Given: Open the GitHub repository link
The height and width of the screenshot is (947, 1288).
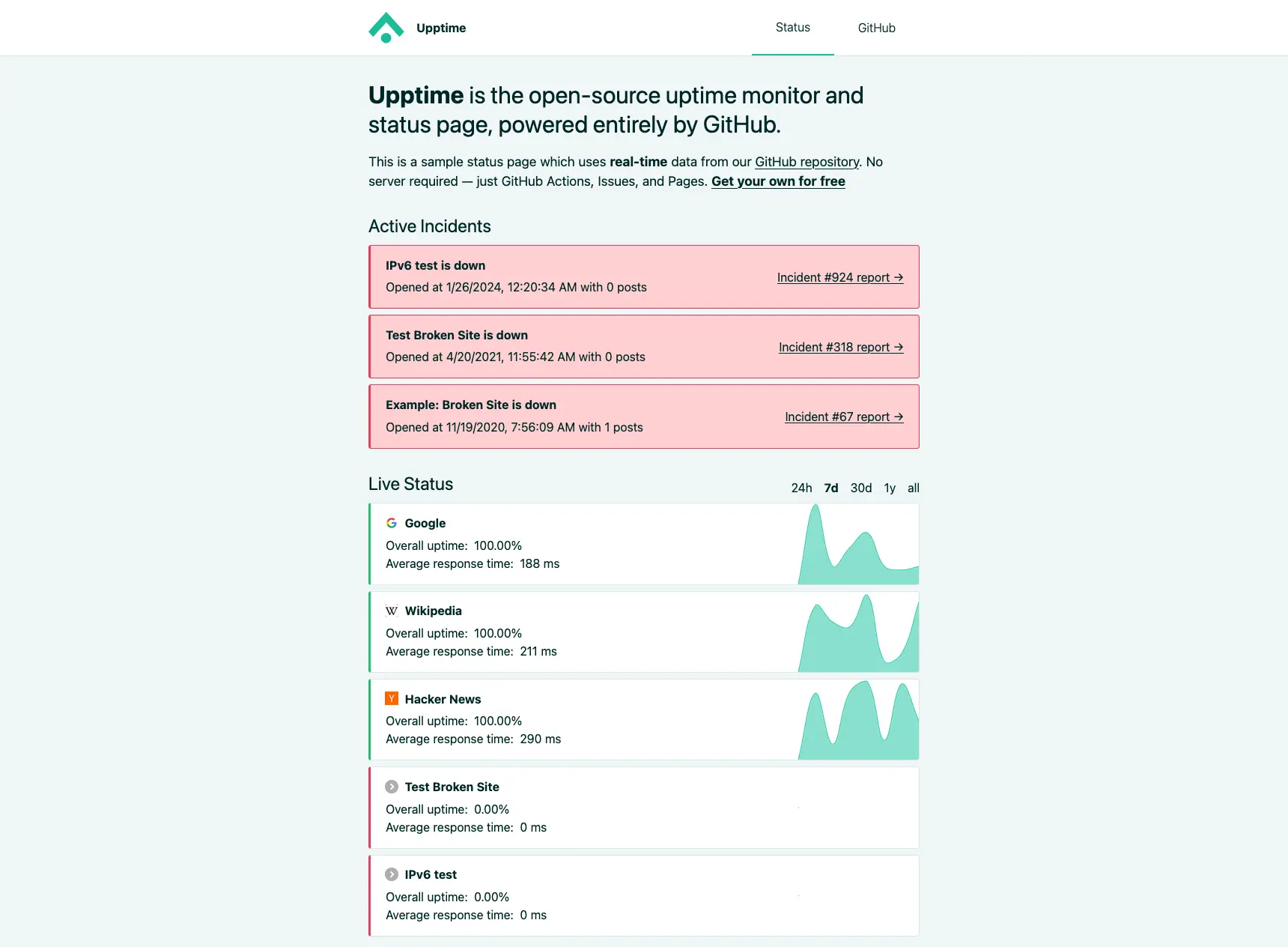Looking at the screenshot, I should coord(806,162).
